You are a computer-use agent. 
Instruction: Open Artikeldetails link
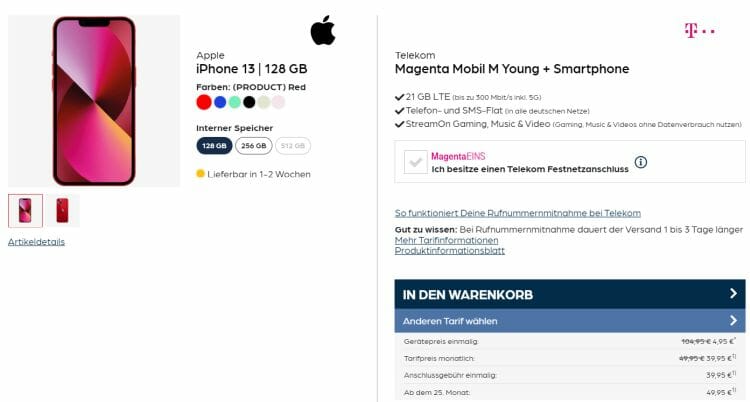coord(37,241)
